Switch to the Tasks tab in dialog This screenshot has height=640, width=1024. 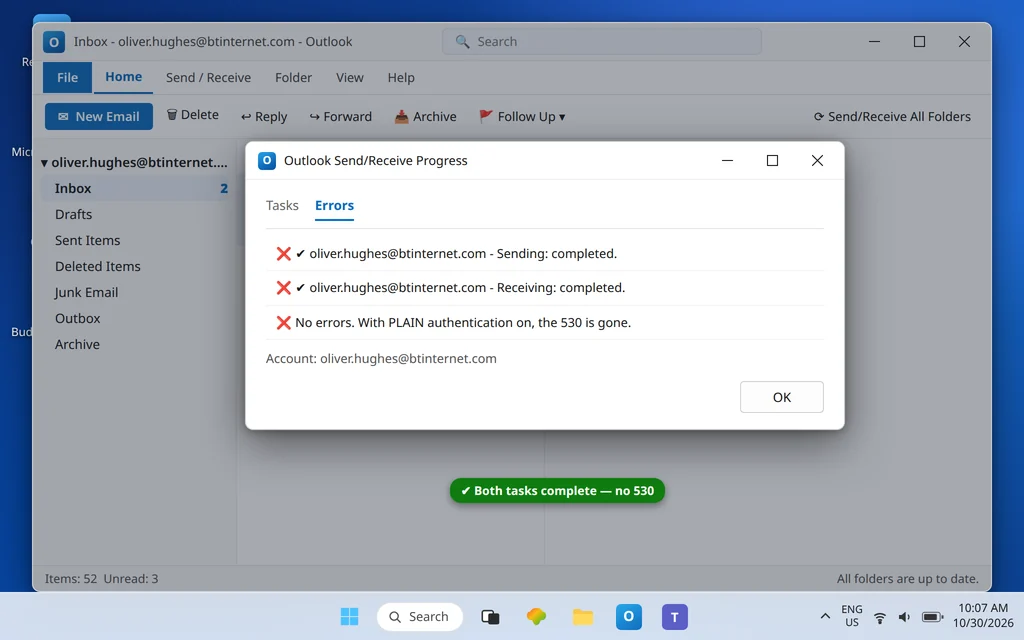click(x=282, y=205)
